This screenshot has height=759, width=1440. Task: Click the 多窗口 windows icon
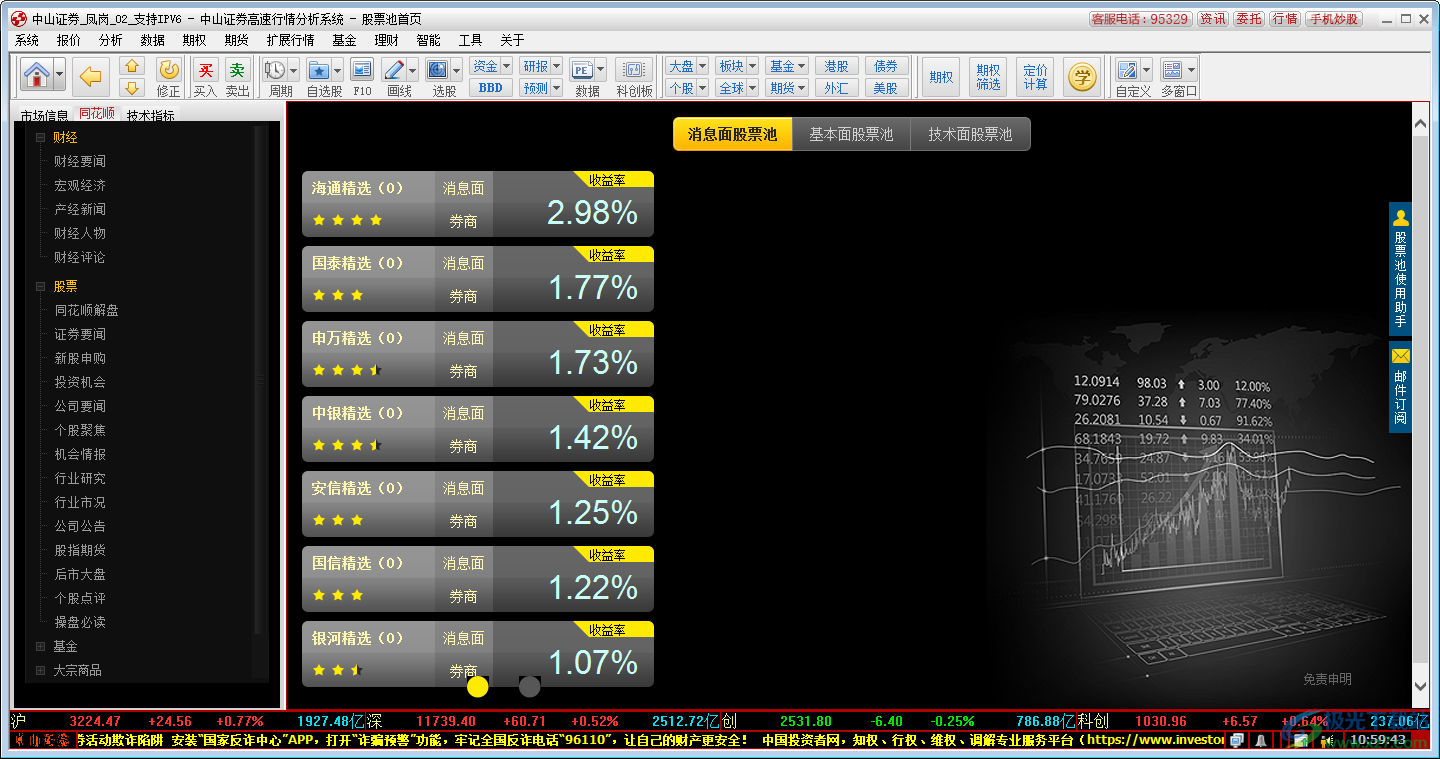pos(1172,70)
